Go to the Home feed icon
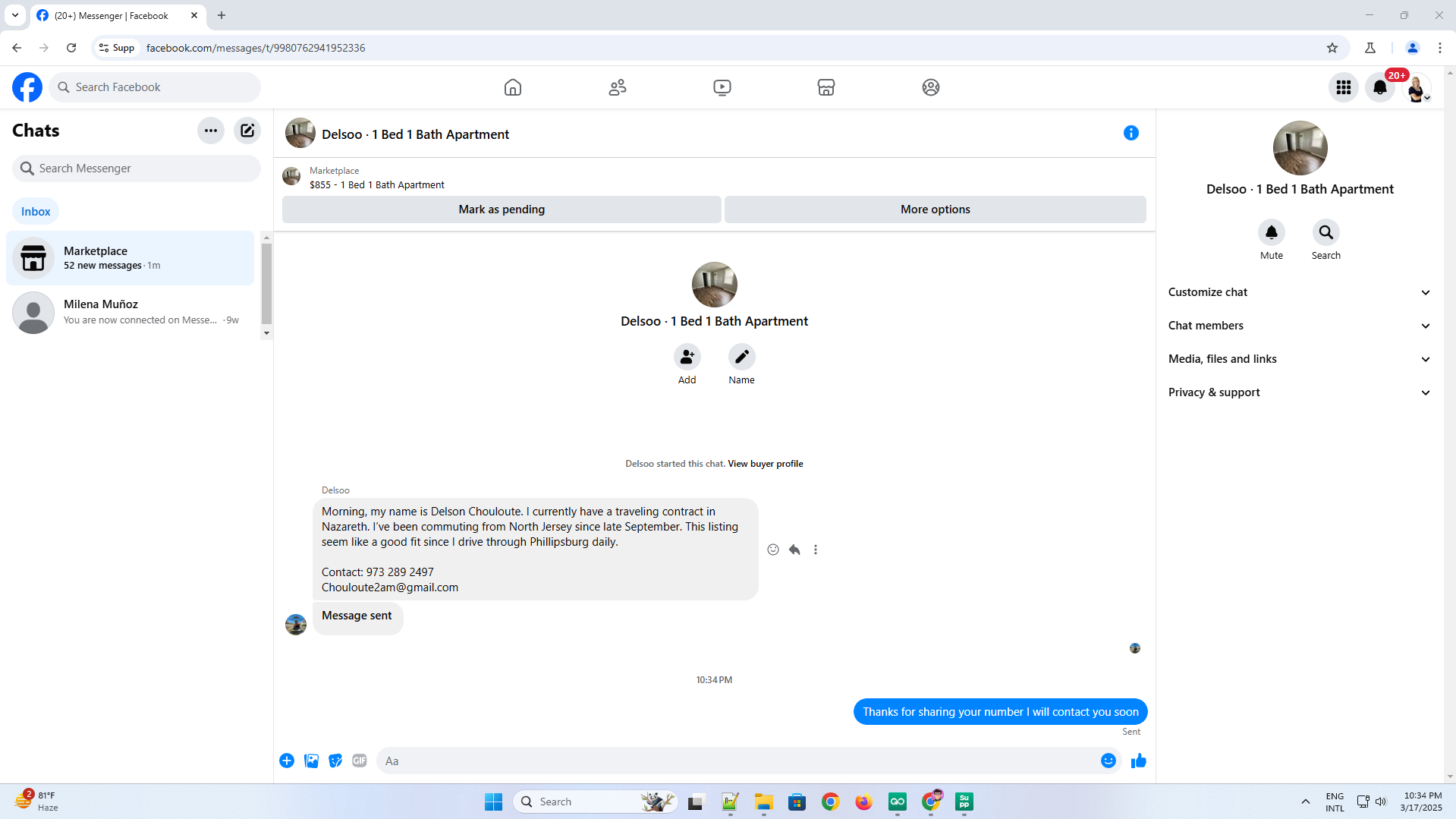 pyautogui.click(x=513, y=87)
